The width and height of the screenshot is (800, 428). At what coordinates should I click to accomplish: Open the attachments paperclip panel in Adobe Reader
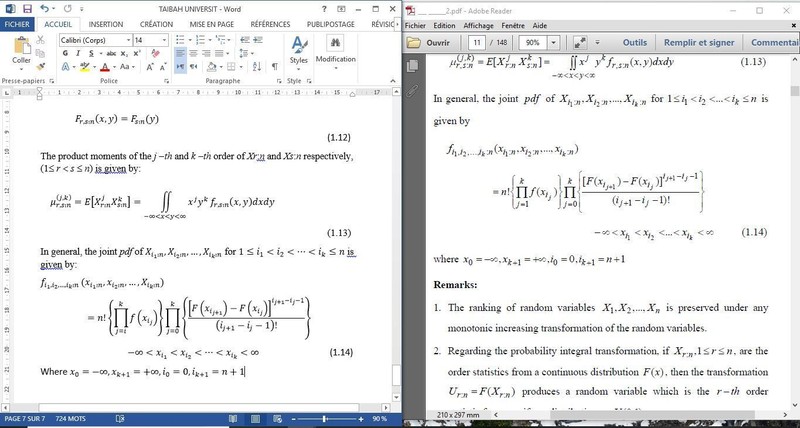point(413,91)
